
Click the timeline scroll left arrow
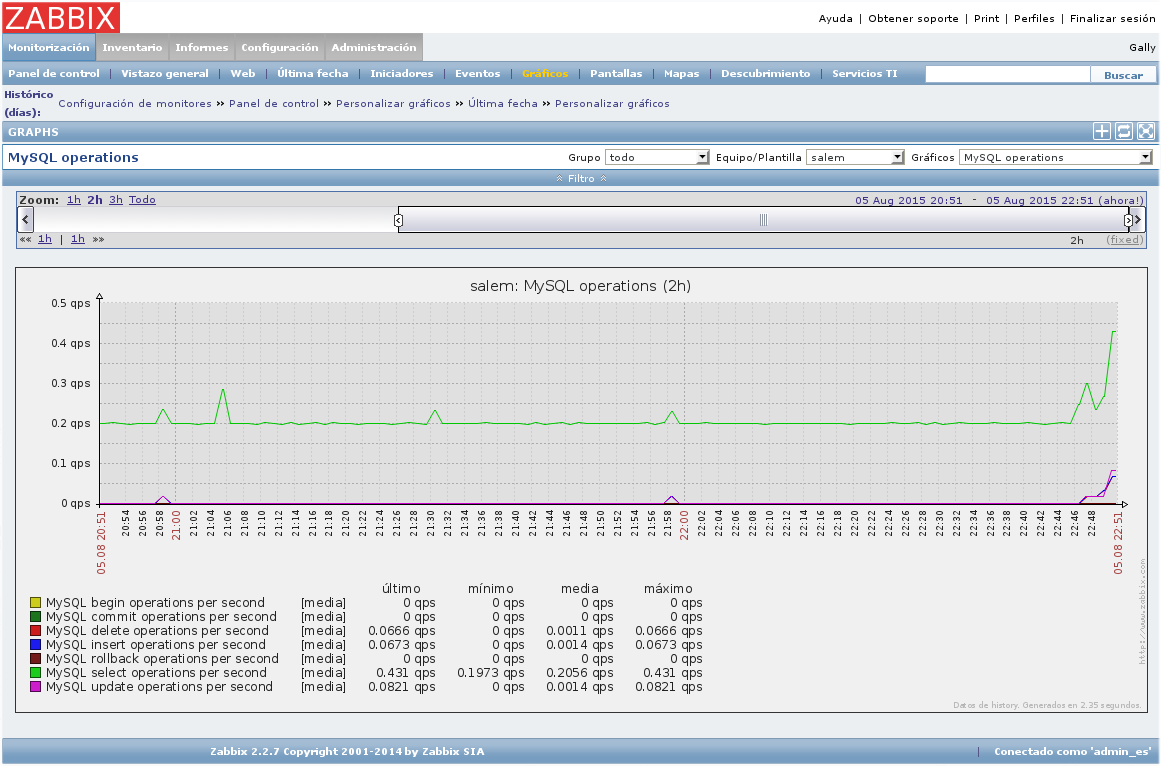point(26,220)
